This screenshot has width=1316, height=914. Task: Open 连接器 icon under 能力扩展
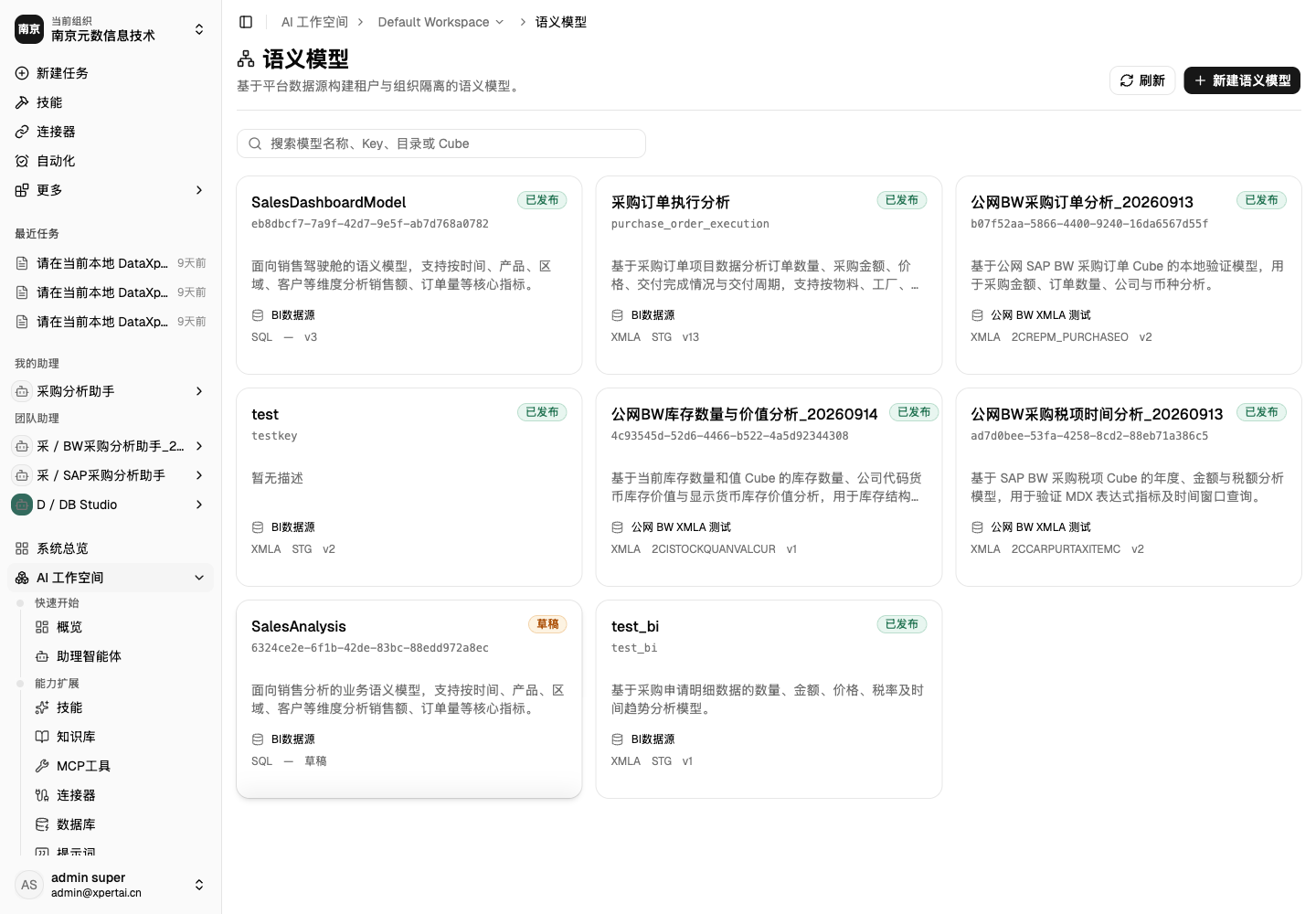click(x=42, y=795)
